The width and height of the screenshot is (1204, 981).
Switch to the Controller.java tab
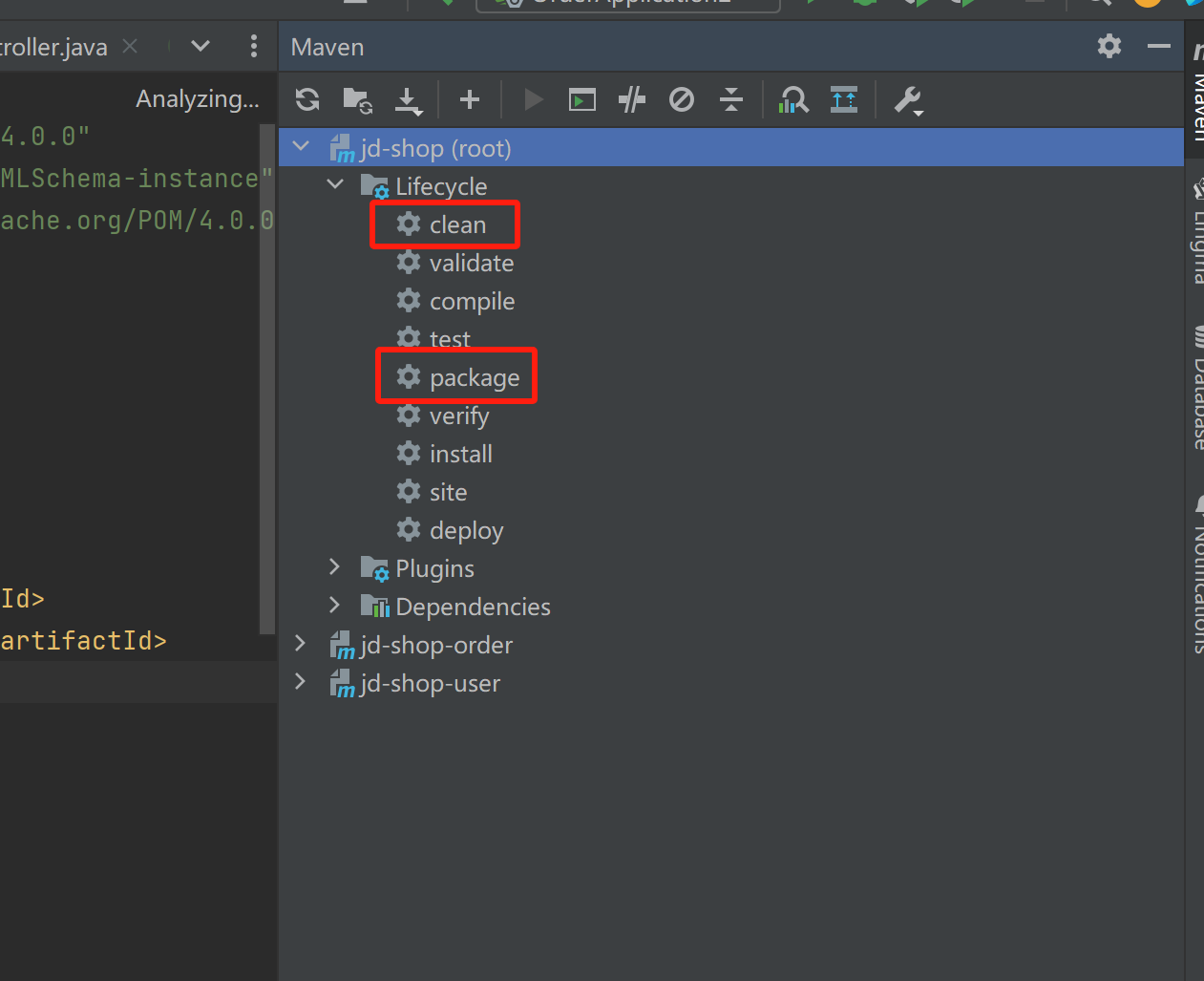(53, 47)
